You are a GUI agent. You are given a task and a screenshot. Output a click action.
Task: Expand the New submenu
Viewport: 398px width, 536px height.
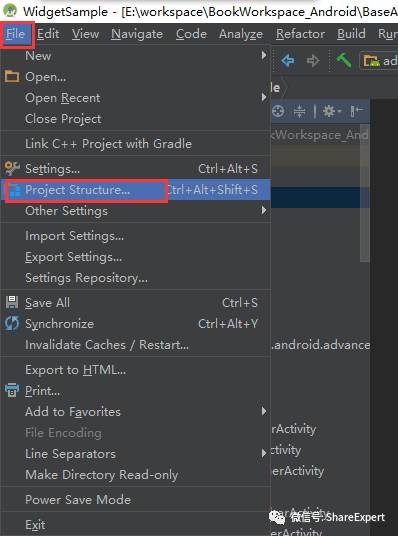pos(135,55)
